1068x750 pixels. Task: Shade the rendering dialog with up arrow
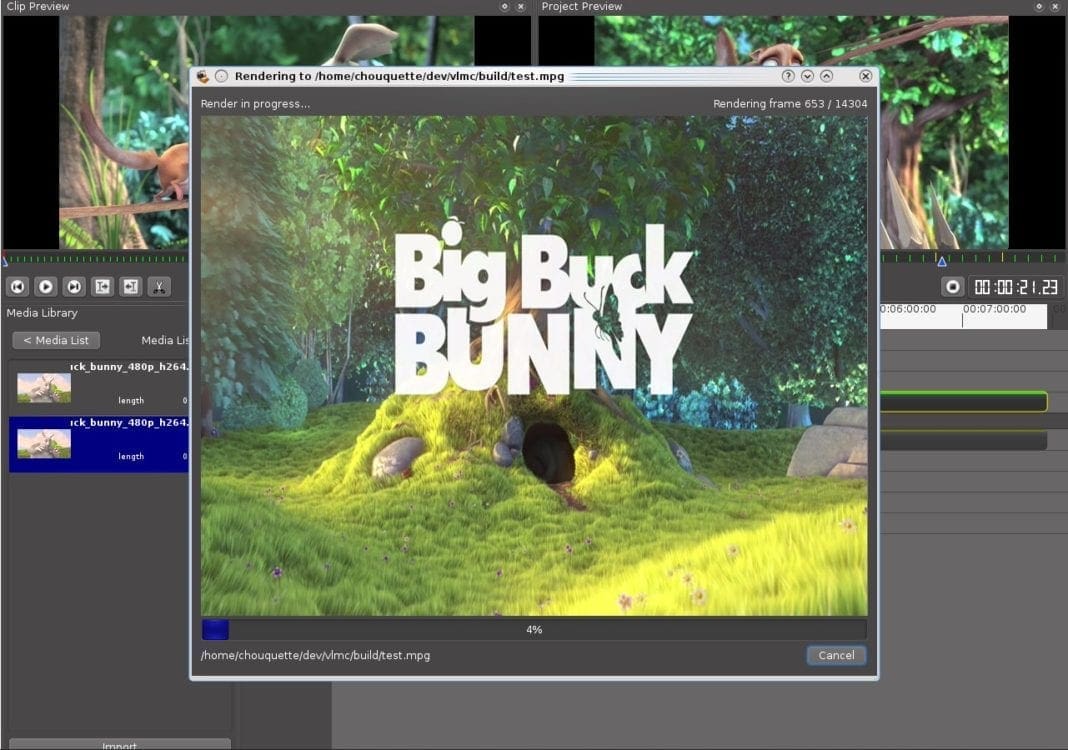(x=825, y=75)
